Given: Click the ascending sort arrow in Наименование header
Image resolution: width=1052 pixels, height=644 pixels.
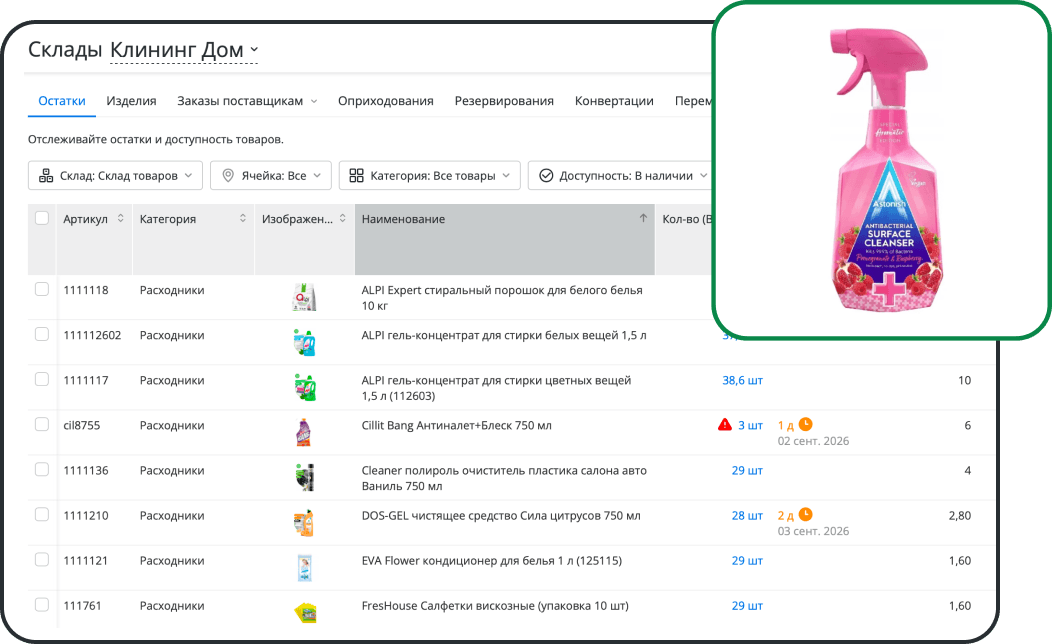Looking at the screenshot, I should coord(643,218).
